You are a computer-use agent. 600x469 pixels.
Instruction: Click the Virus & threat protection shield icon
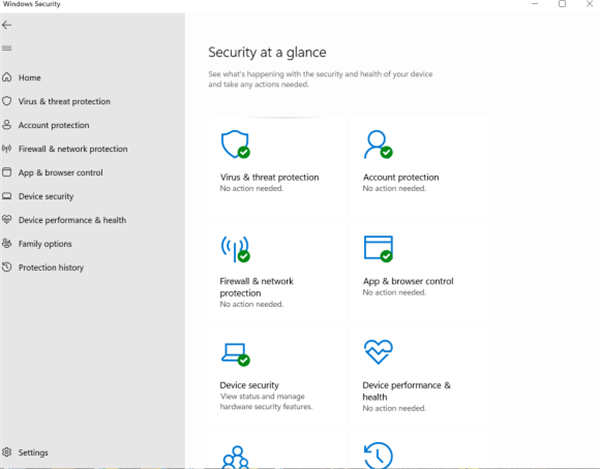(234, 145)
